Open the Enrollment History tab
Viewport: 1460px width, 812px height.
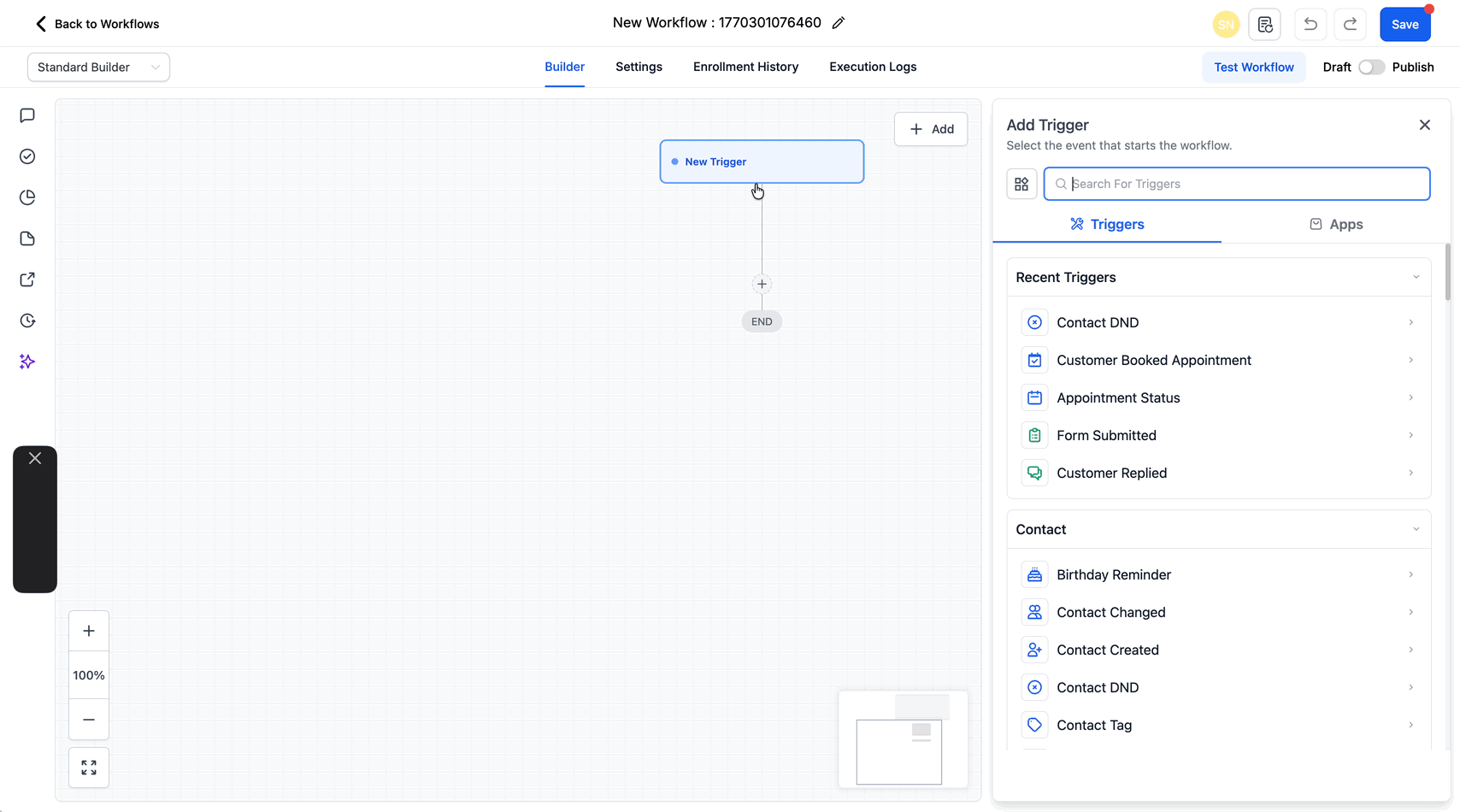[745, 67]
